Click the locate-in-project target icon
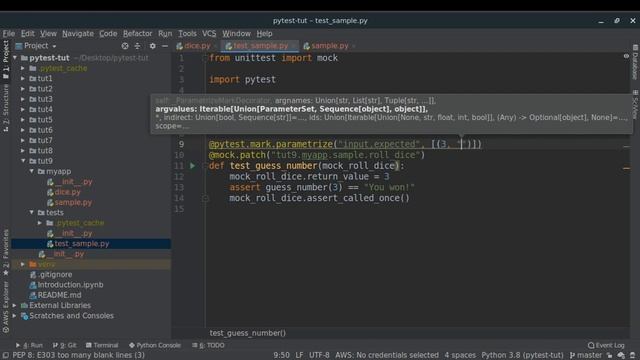Screen dimensions: 640x360 [125, 46]
